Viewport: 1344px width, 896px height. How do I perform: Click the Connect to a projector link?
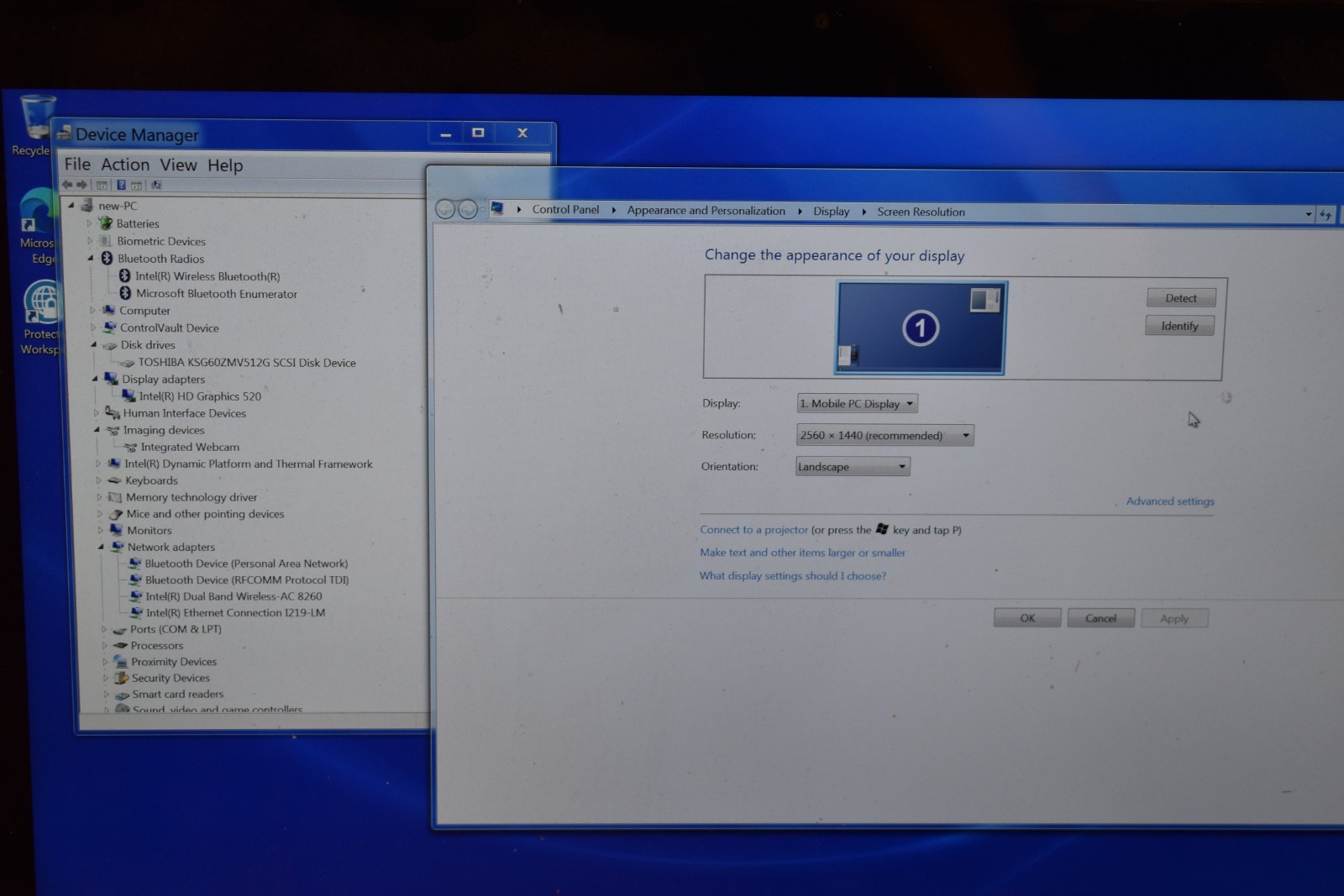click(x=753, y=529)
